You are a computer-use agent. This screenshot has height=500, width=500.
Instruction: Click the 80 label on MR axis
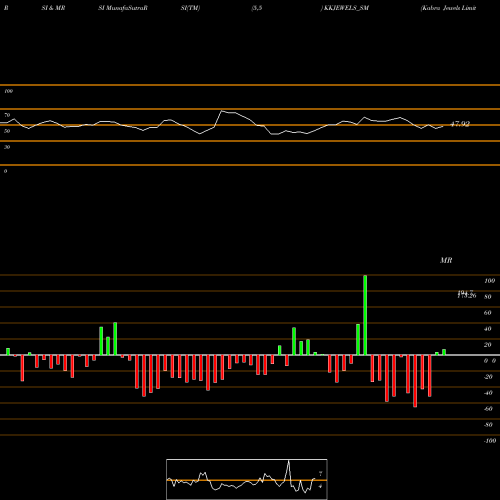pyautogui.click(x=488, y=297)
